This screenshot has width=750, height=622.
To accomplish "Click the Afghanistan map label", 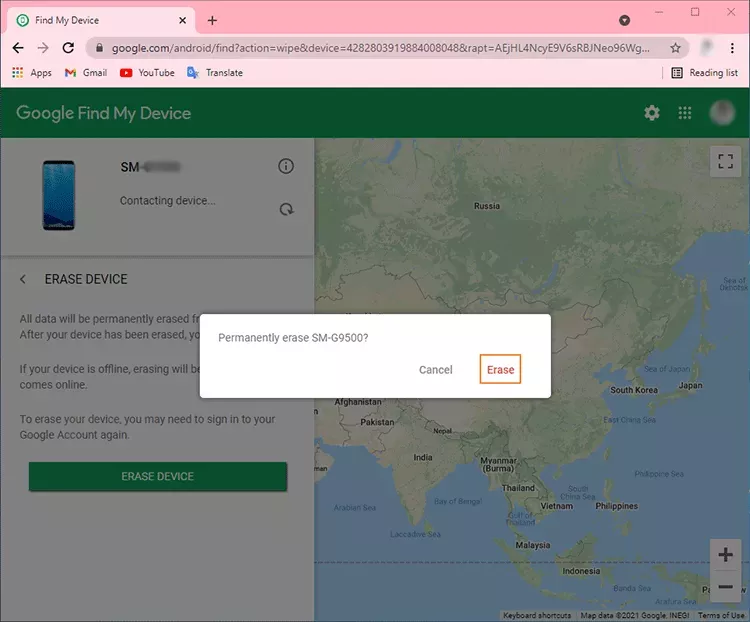I will coord(358,402).
